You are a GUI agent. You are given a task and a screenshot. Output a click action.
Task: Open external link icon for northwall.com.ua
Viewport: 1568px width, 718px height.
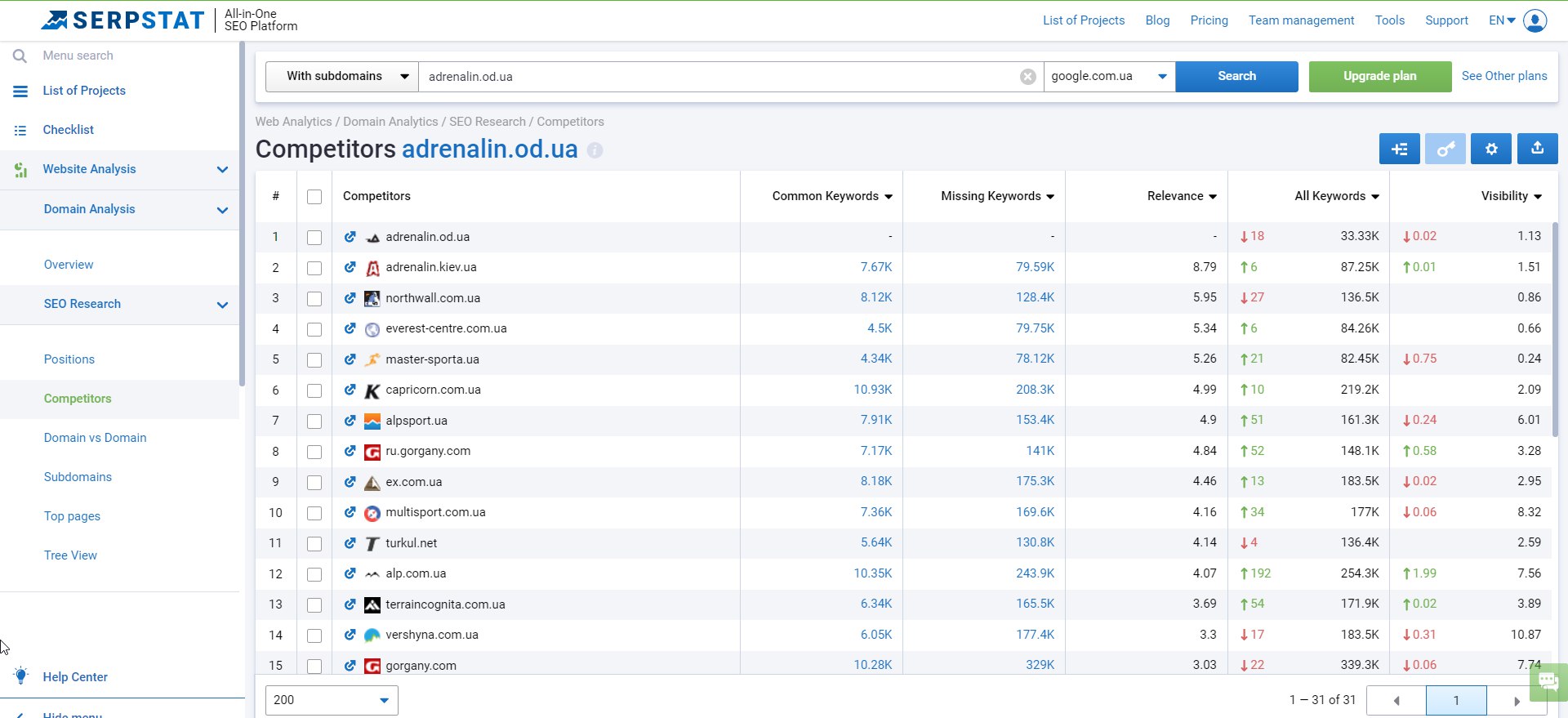point(350,298)
